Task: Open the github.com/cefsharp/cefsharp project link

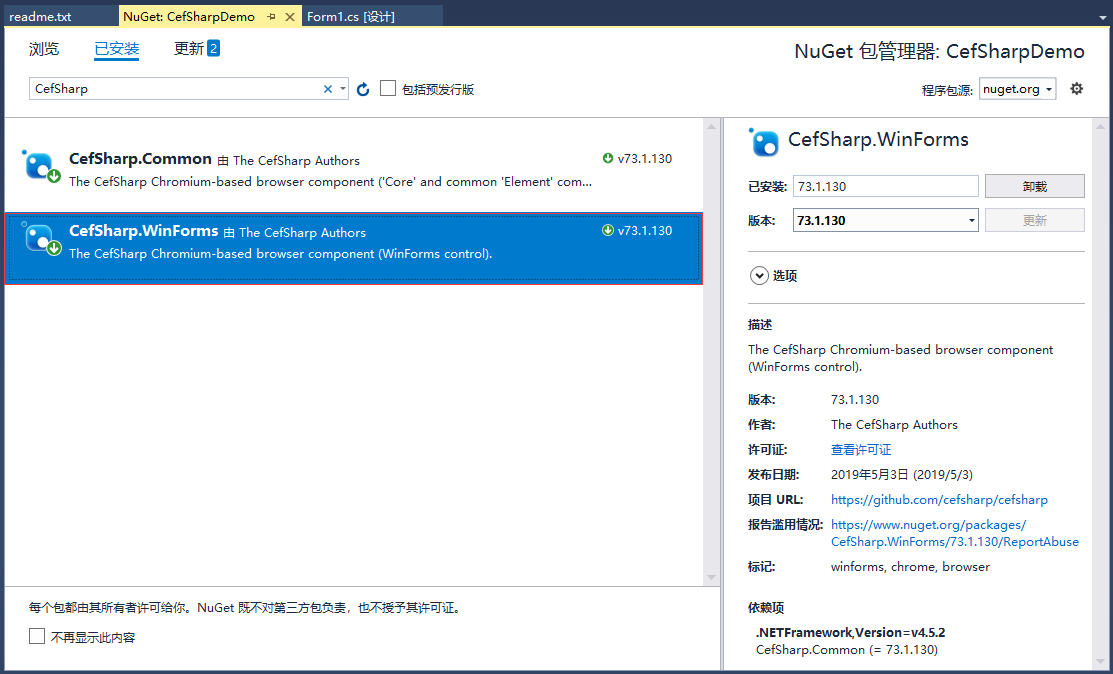Action: click(939, 499)
